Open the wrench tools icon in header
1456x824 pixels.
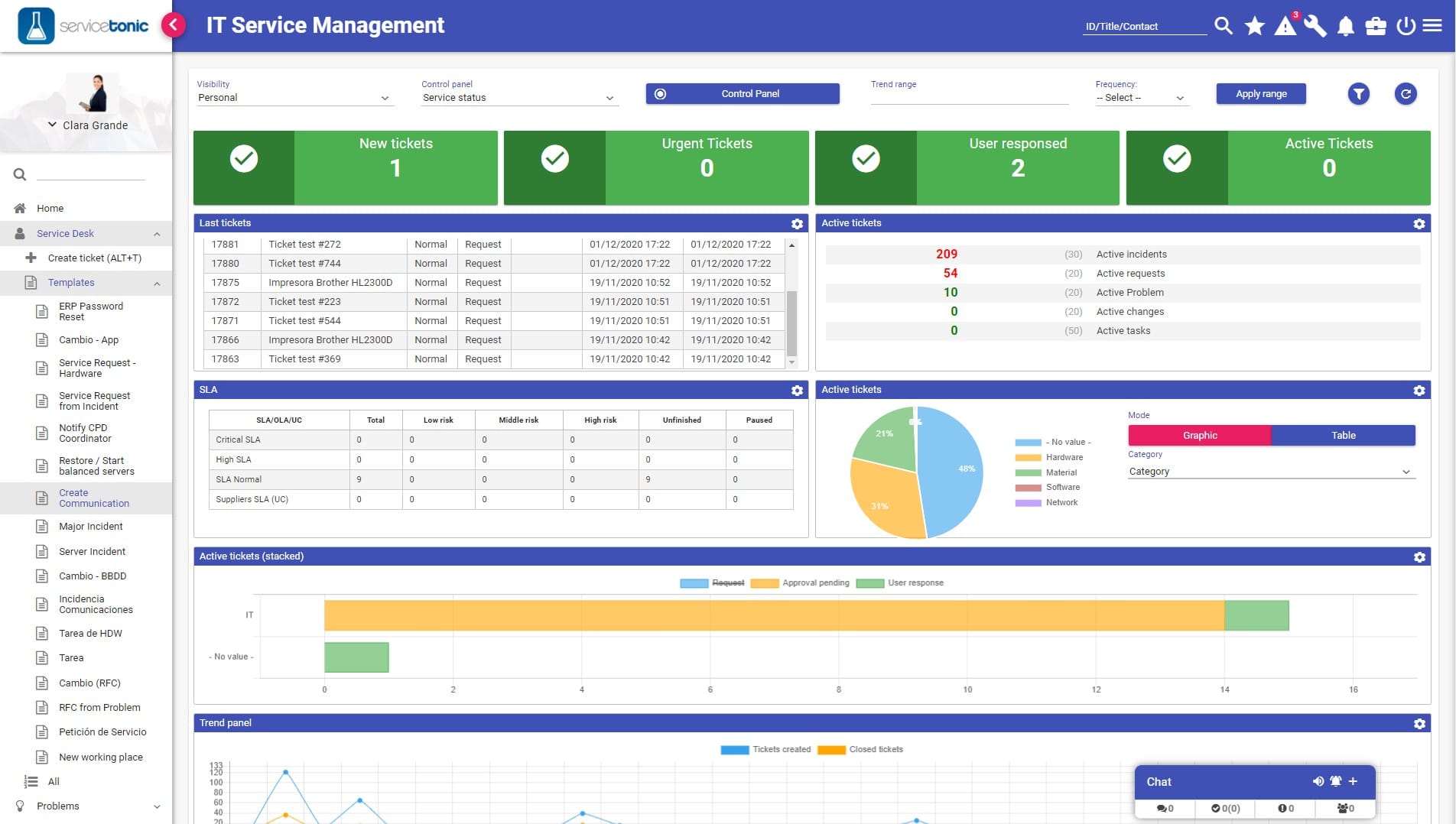[x=1315, y=26]
